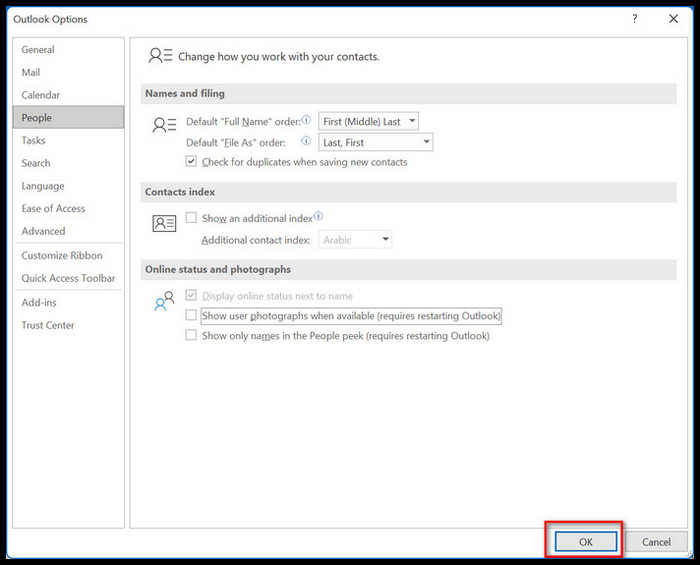
Task: Open the File As order dropdown
Action: click(375, 142)
